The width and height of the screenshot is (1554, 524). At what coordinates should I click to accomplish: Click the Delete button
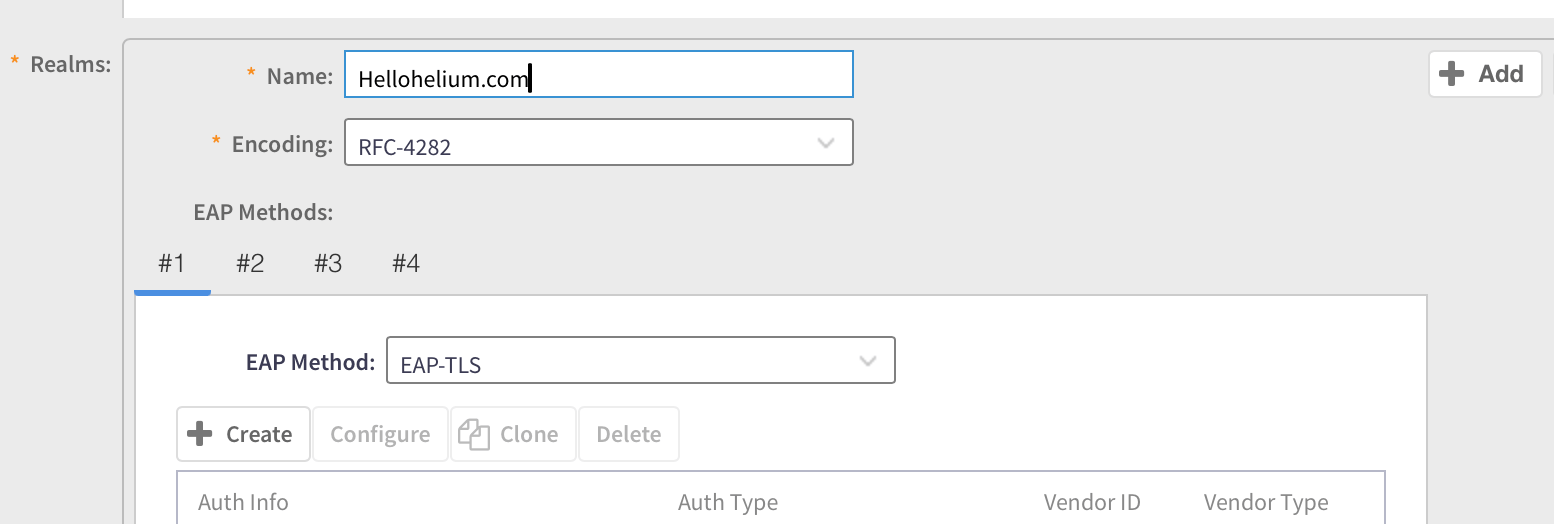pyautogui.click(x=628, y=434)
